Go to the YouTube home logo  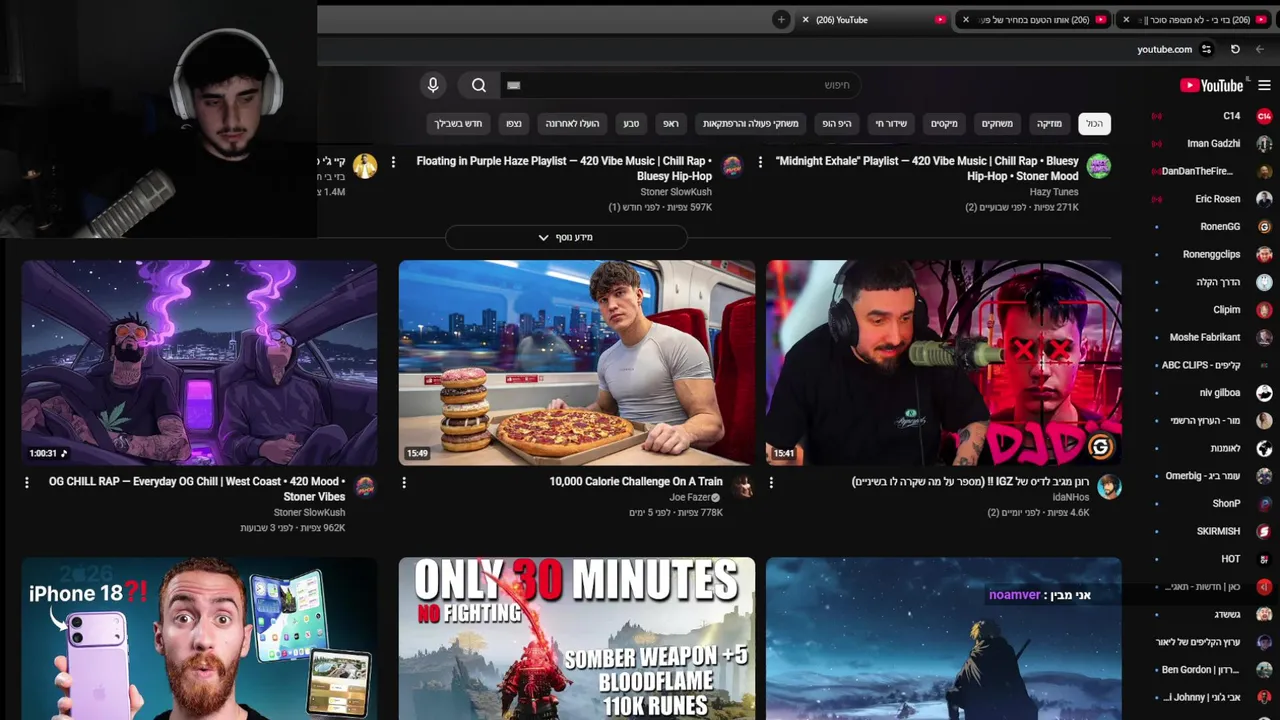point(1212,86)
